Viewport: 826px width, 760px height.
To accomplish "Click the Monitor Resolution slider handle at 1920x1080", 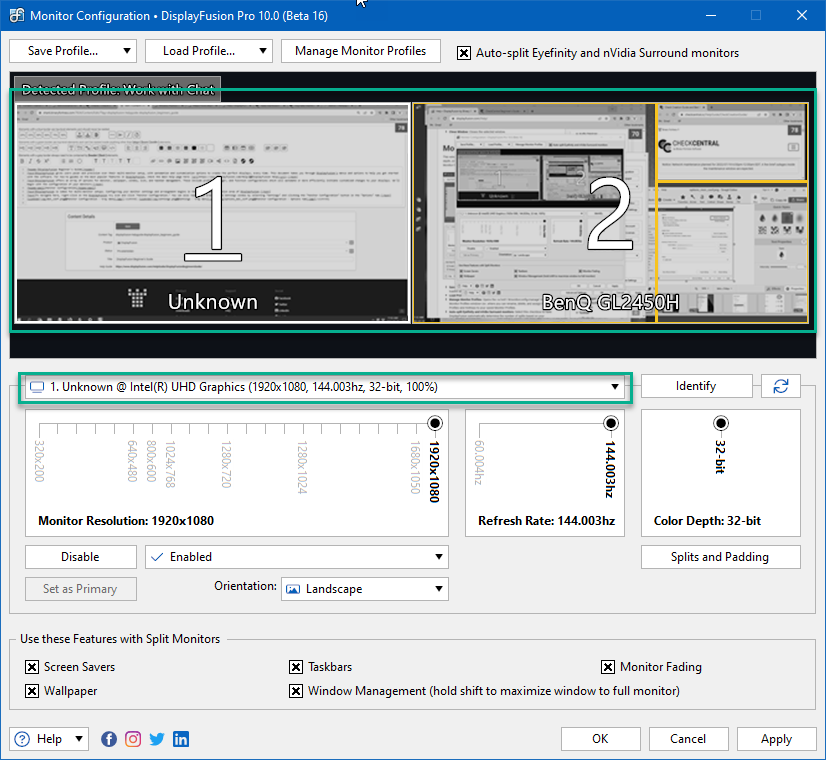I will click(435, 423).
